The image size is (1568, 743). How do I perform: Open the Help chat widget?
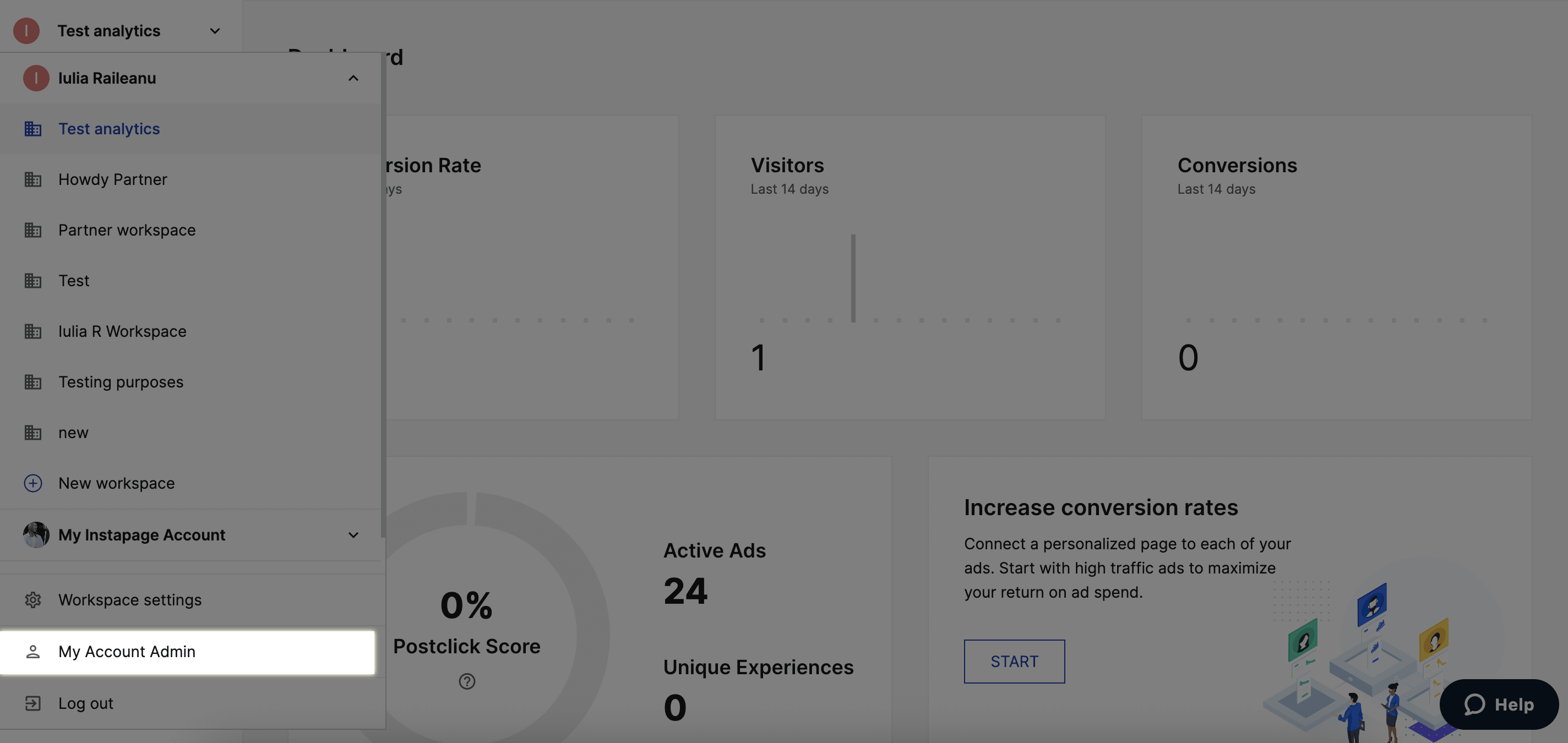click(x=1499, y=704)
